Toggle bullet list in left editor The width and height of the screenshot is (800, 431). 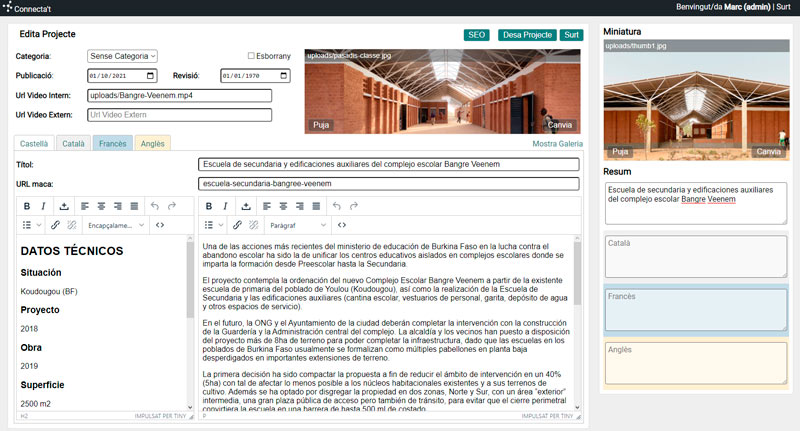(x=27, y=225)
